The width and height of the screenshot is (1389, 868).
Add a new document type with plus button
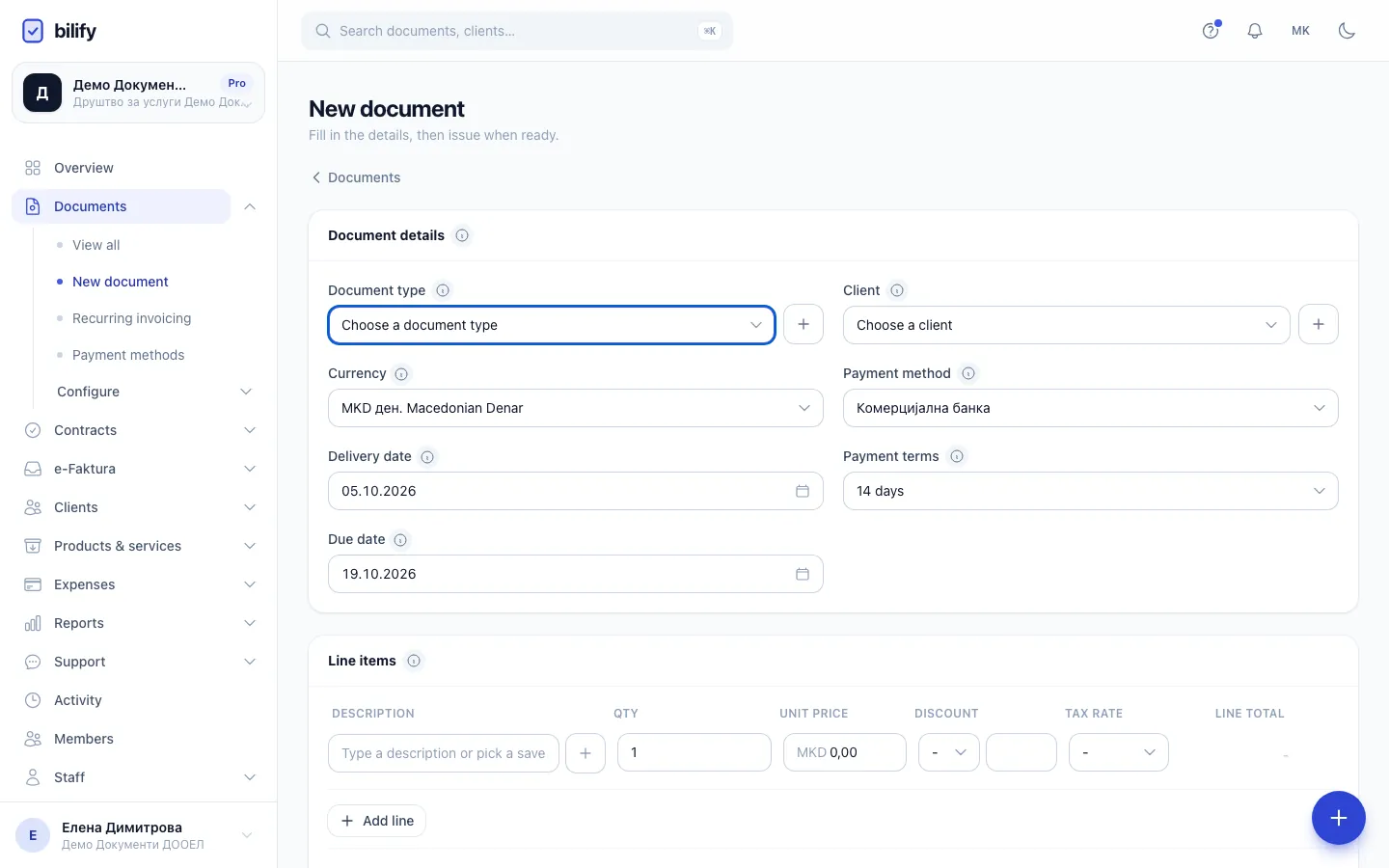pos(803,324)
